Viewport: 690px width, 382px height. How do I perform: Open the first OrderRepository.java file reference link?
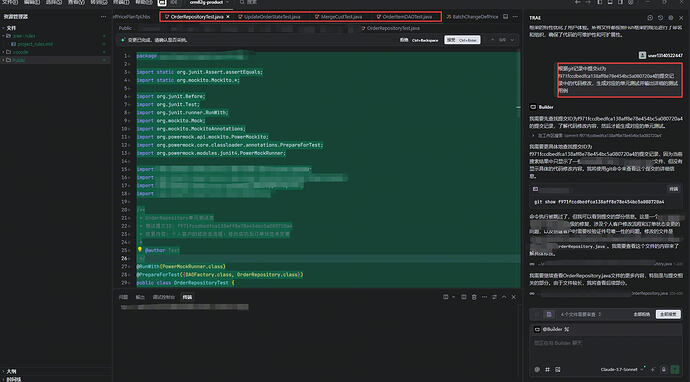[606, 264]
